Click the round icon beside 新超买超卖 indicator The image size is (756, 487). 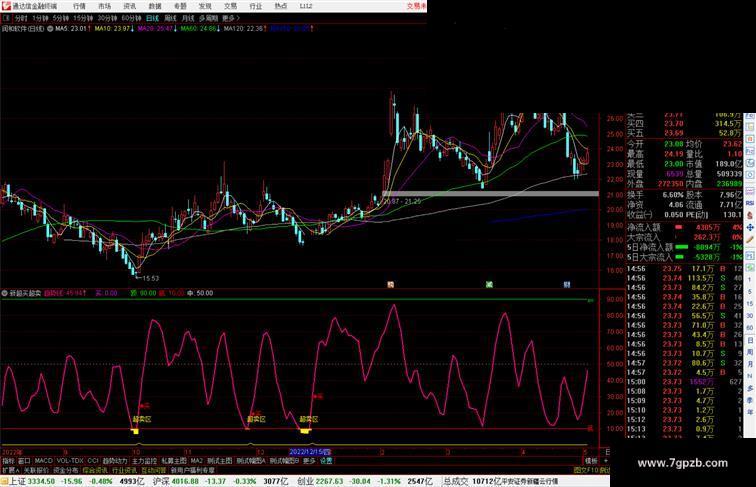click(x=4, y=293)
